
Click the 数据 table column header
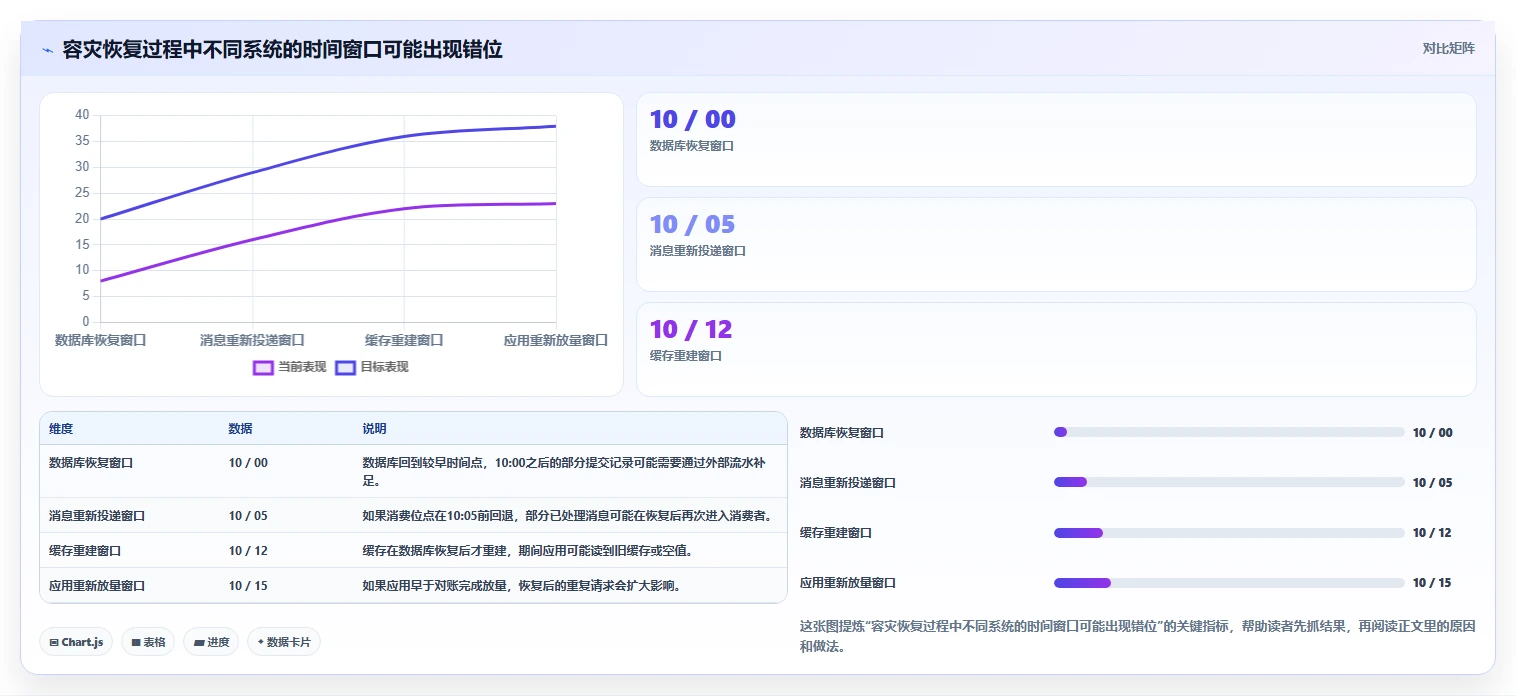click(x=240, y=429)
